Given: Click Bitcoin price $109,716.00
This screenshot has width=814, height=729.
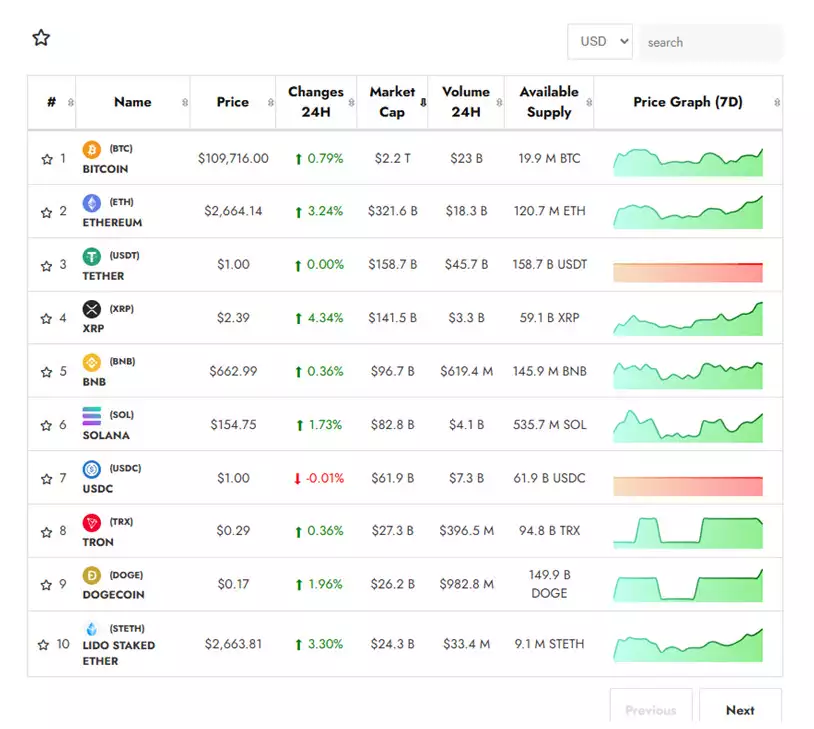Looking at the screenshot, I should click(233, 158).
